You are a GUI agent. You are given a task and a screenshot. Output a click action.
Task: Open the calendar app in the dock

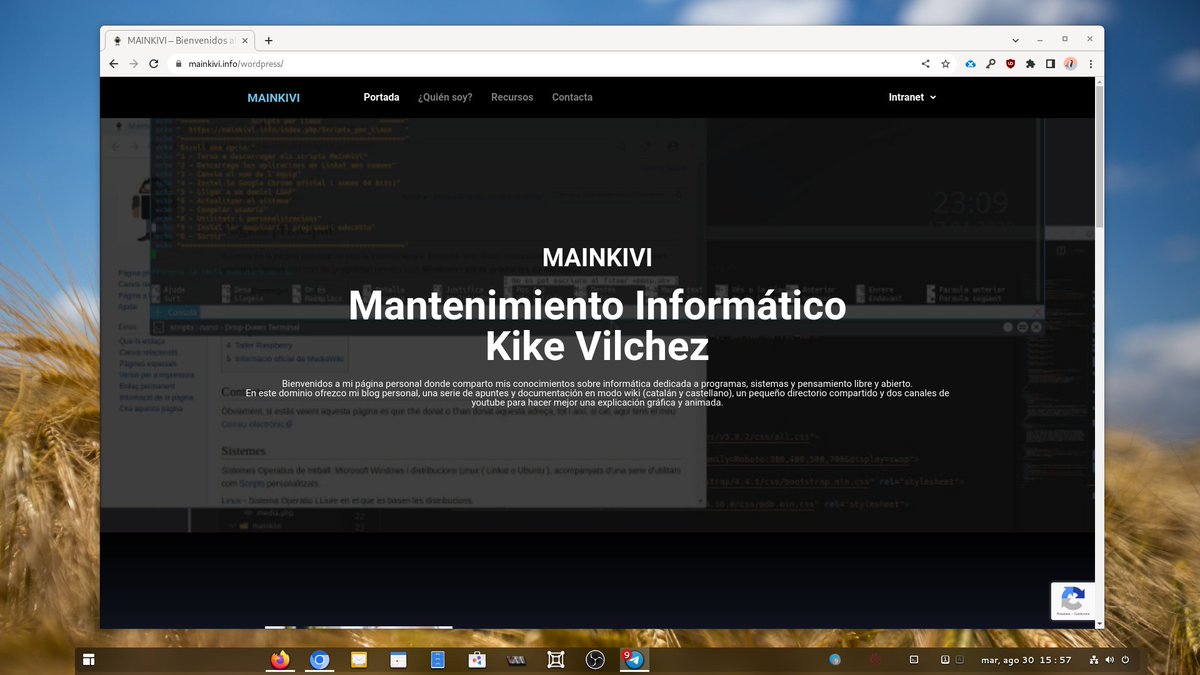(398, 660)
